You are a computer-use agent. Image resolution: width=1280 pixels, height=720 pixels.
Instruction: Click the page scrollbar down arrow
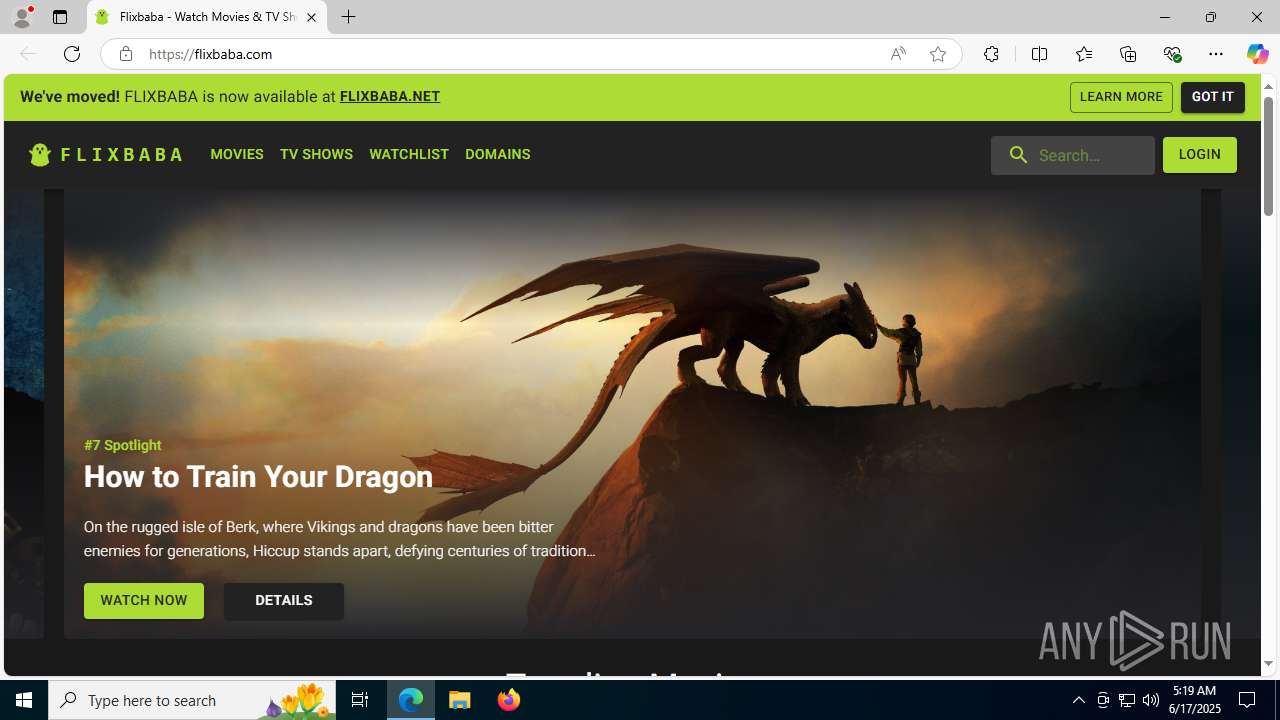coord(1269,664)
